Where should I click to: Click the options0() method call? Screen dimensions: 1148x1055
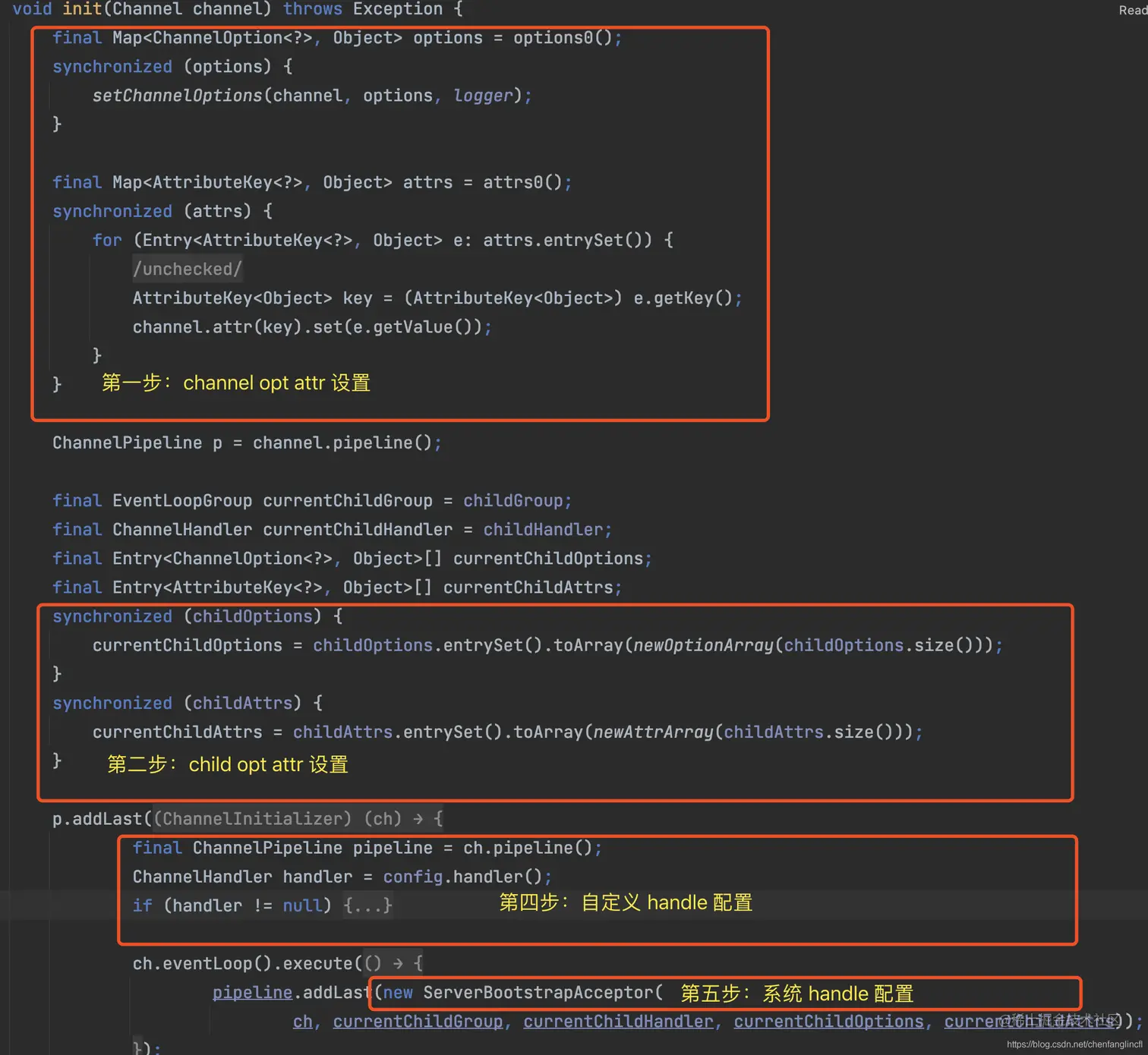(x=563, y=38)
